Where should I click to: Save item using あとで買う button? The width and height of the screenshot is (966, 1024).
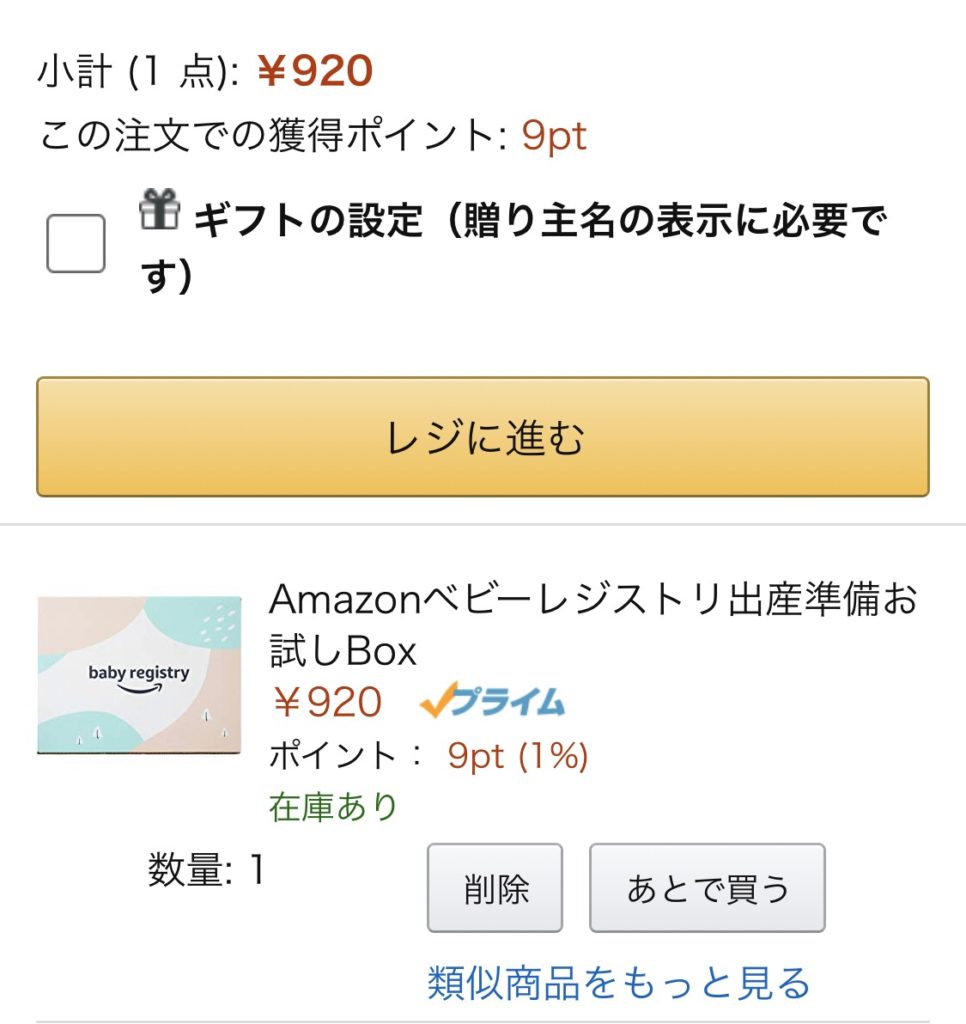pyautogui.click(x=707, y=888)
